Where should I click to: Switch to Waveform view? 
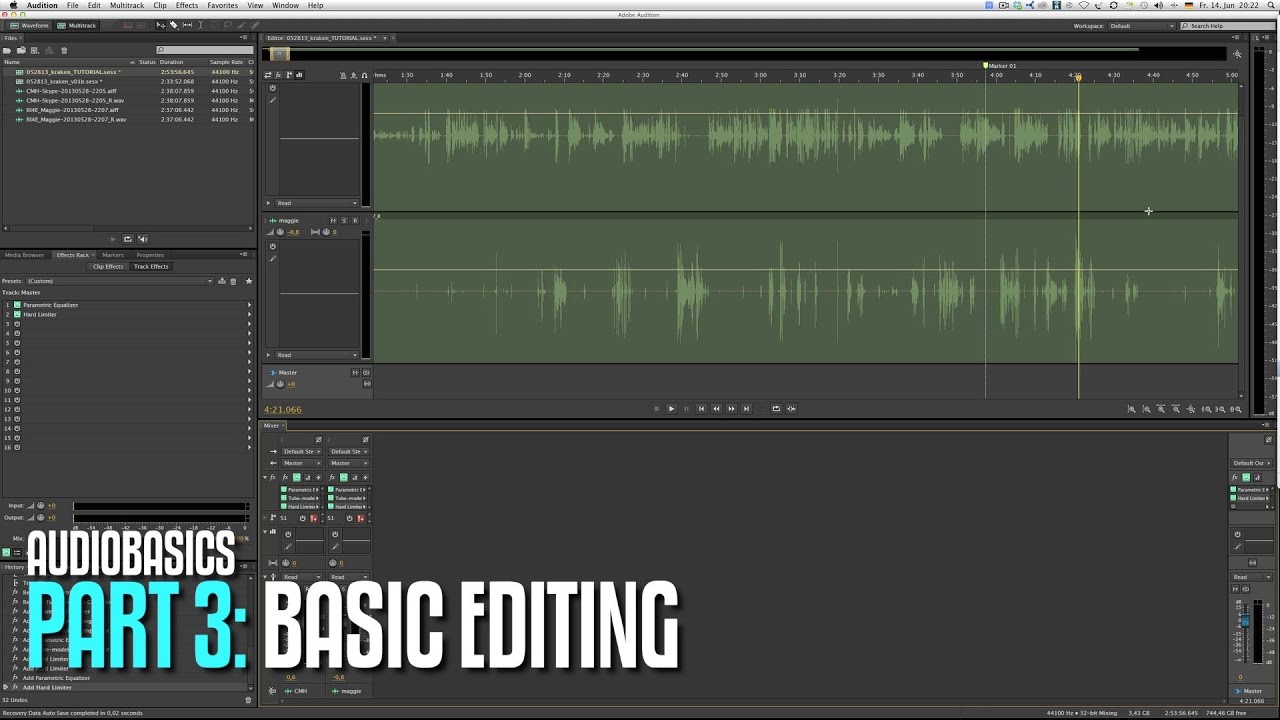click(x=29, y=25)
